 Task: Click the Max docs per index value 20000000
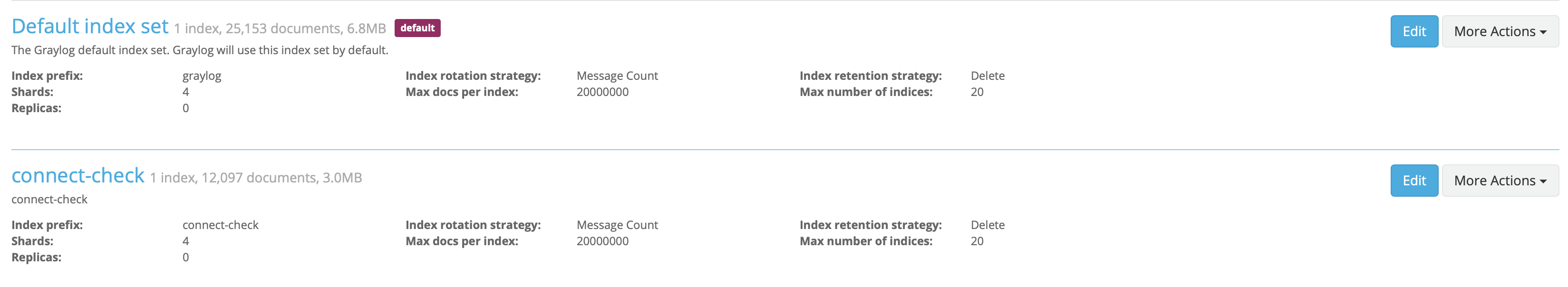(602, 92)
